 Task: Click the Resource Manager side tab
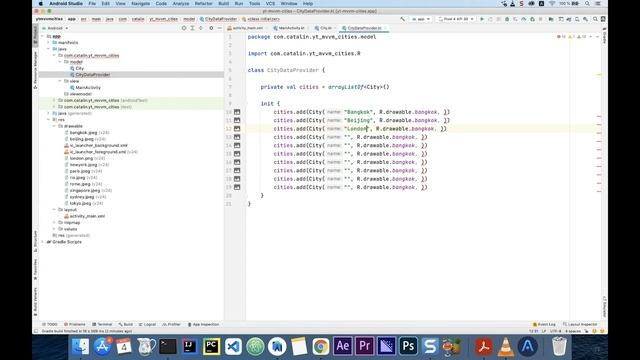coord(36,69)
